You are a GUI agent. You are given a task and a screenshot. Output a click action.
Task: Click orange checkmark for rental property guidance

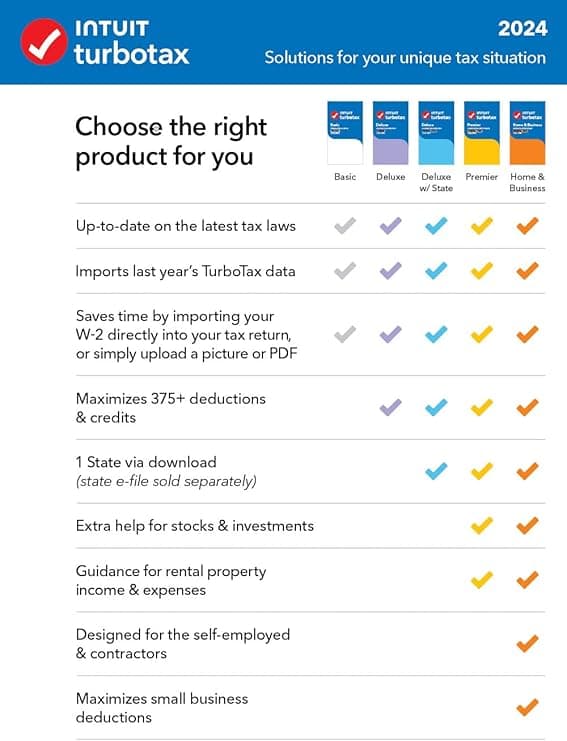[527, 580]
